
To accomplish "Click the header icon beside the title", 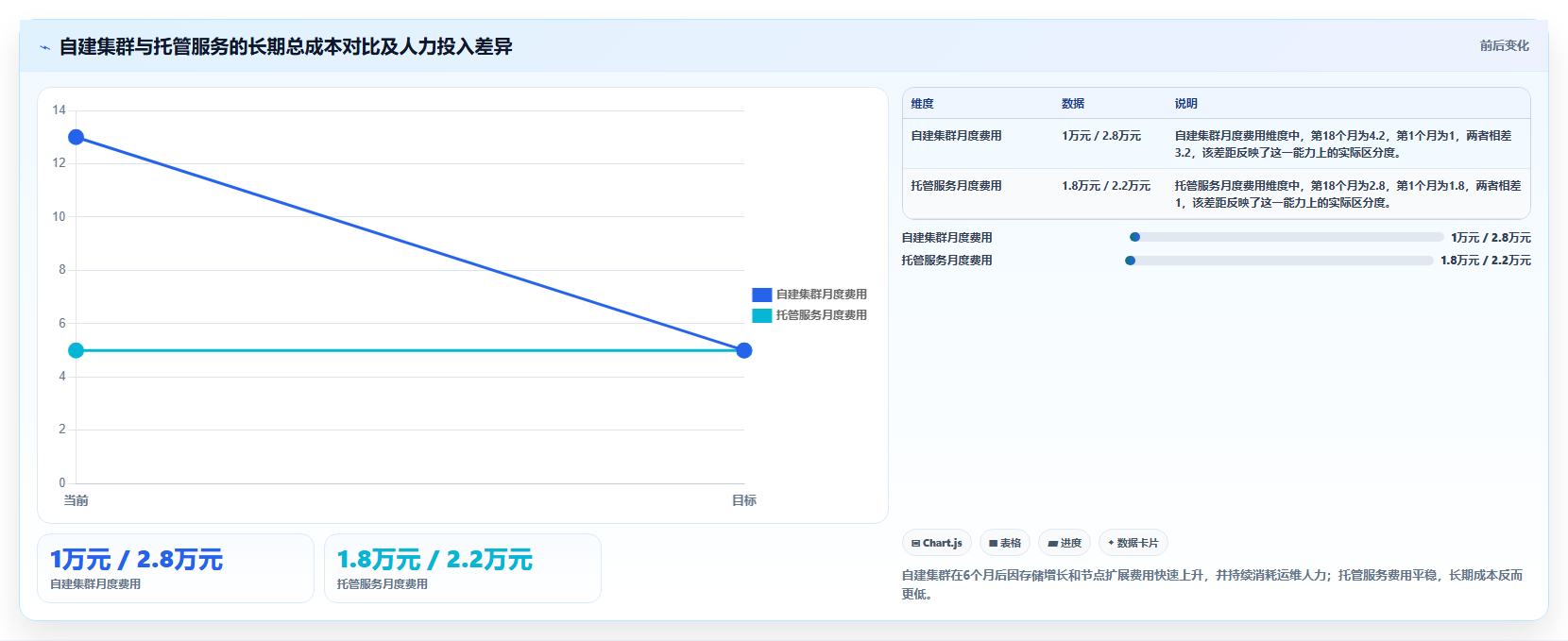I will point(44,47).
